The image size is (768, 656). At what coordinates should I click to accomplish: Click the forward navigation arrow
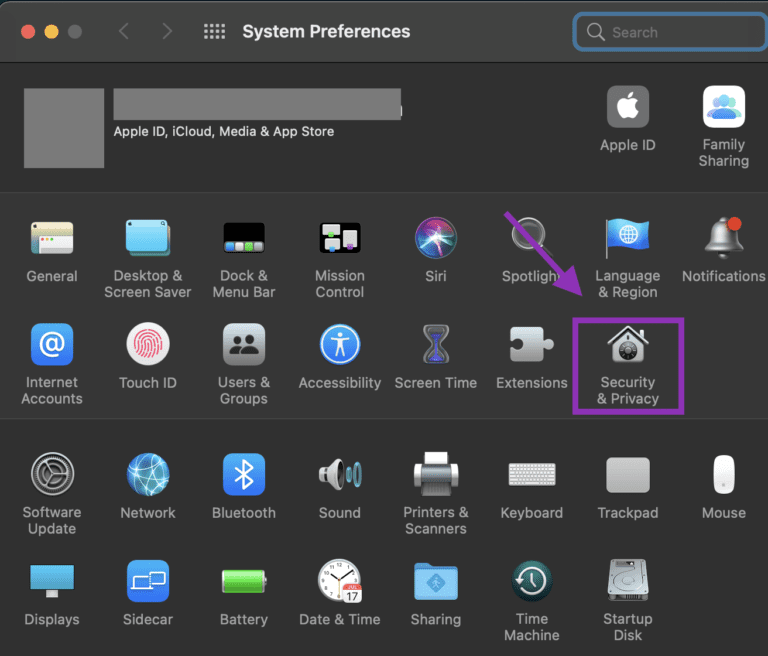coord(167,31)
